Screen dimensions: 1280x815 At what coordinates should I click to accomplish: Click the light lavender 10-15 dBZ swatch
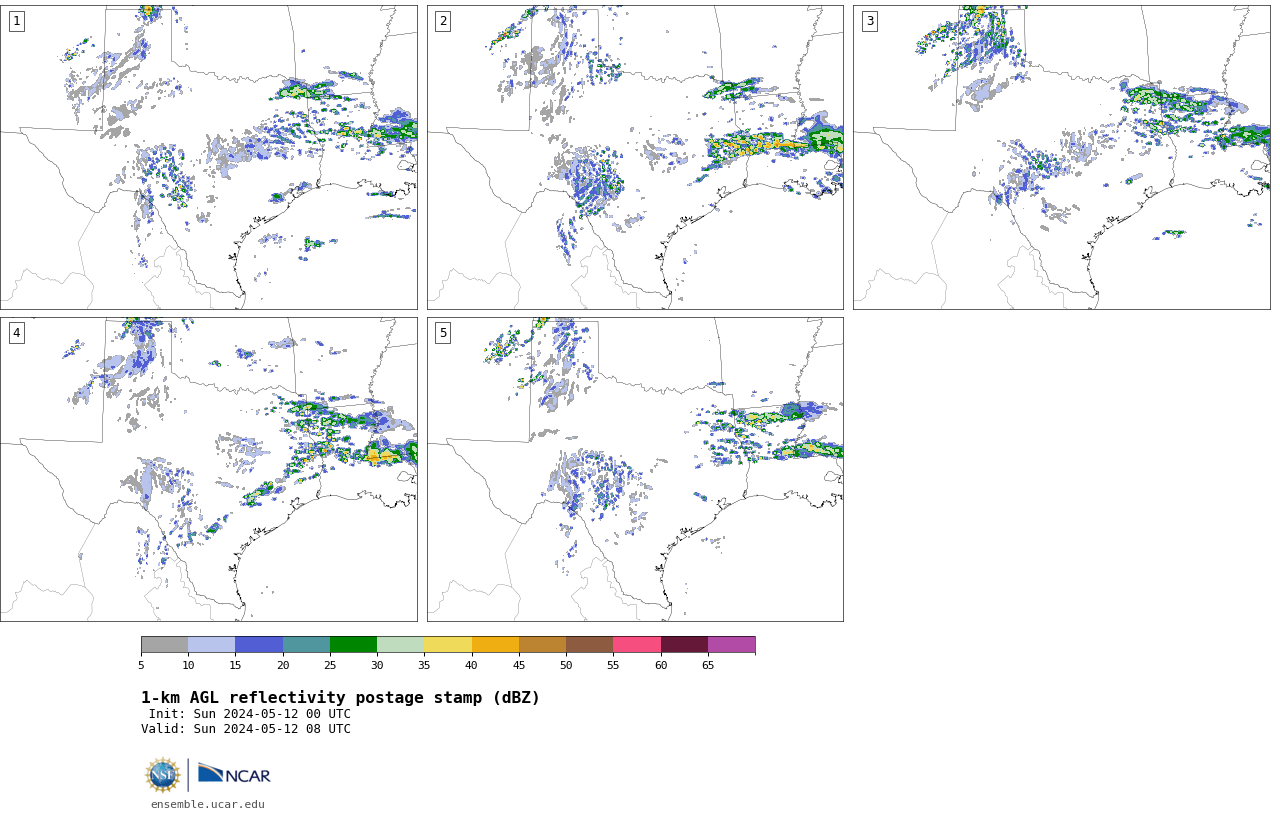coord(211,645)
